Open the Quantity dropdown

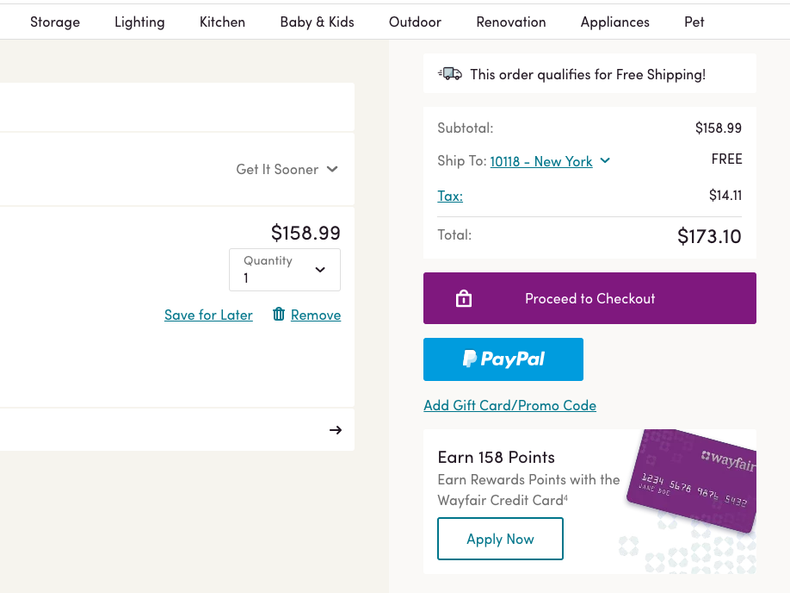click(x=285, y=270)
